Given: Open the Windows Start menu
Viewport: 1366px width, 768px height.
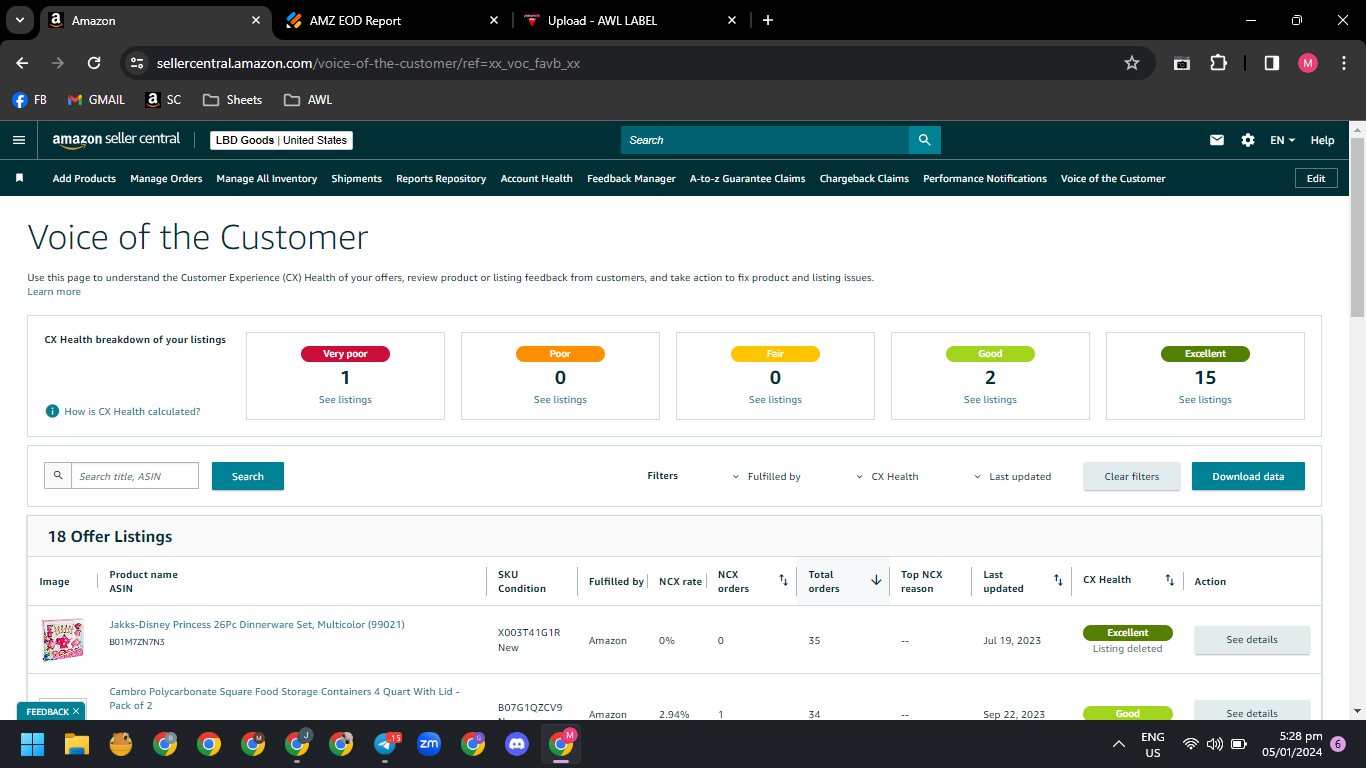Looking at the screenshot, I should click(33, 744).
